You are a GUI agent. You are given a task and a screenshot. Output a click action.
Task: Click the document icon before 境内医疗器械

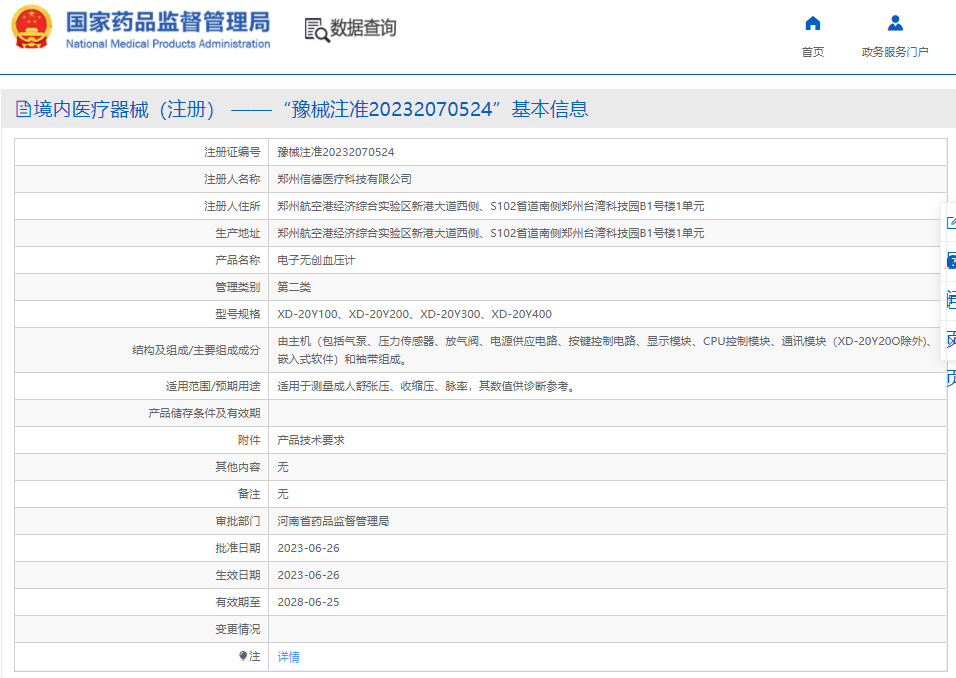tap(23, 109)
